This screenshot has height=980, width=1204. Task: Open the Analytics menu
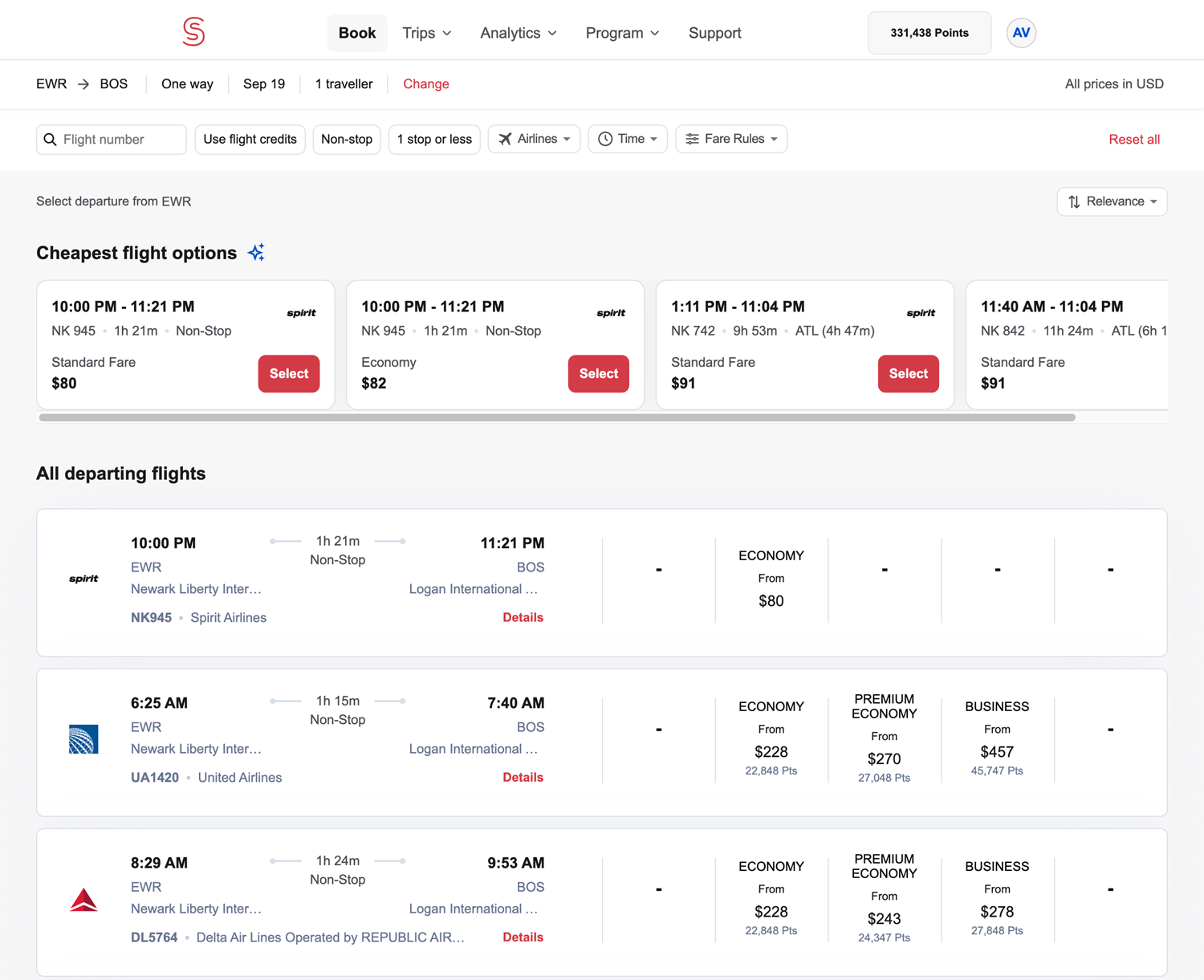point(519,33)
